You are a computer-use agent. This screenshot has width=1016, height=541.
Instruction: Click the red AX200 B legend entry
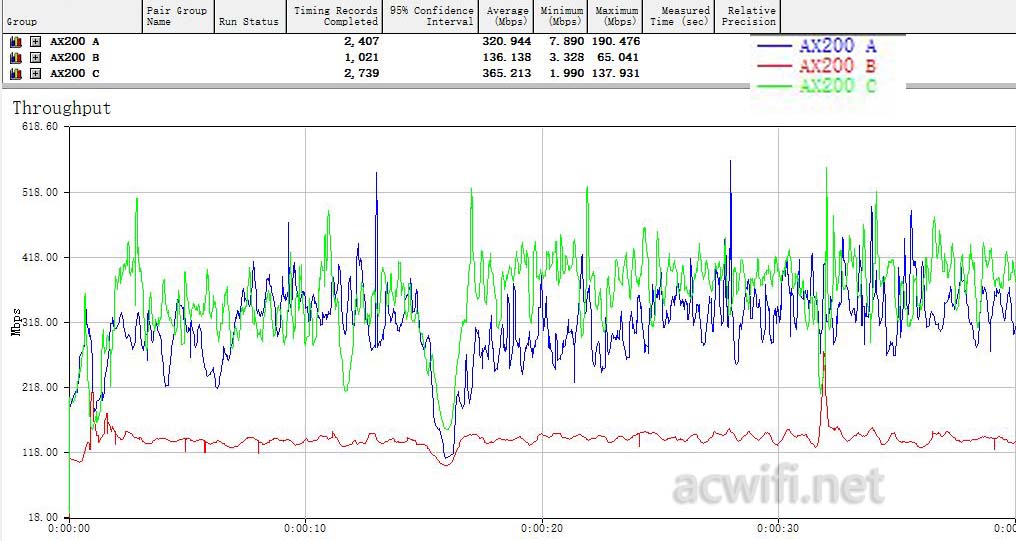(x=816, y=65)
